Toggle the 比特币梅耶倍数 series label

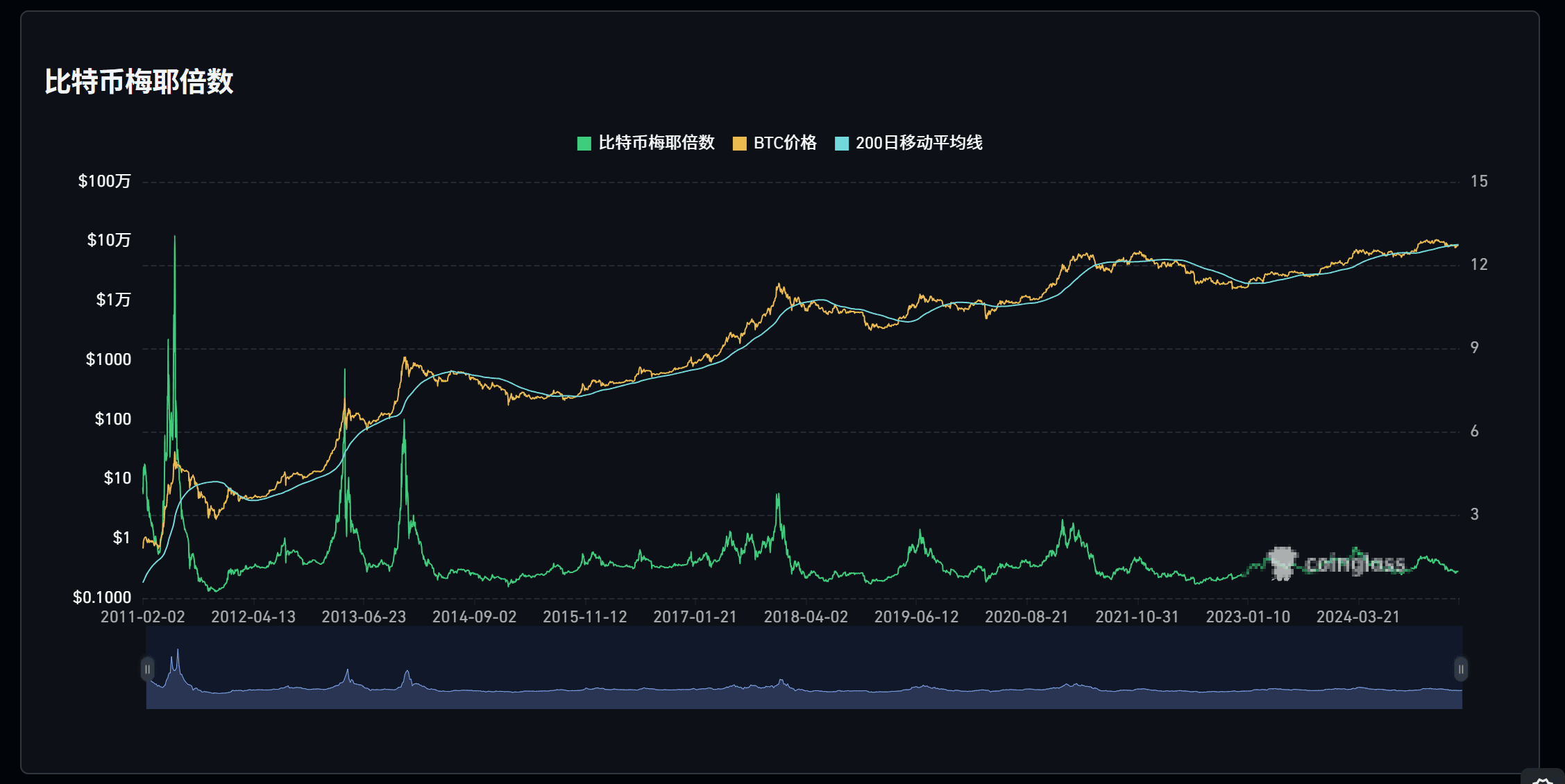656,143
